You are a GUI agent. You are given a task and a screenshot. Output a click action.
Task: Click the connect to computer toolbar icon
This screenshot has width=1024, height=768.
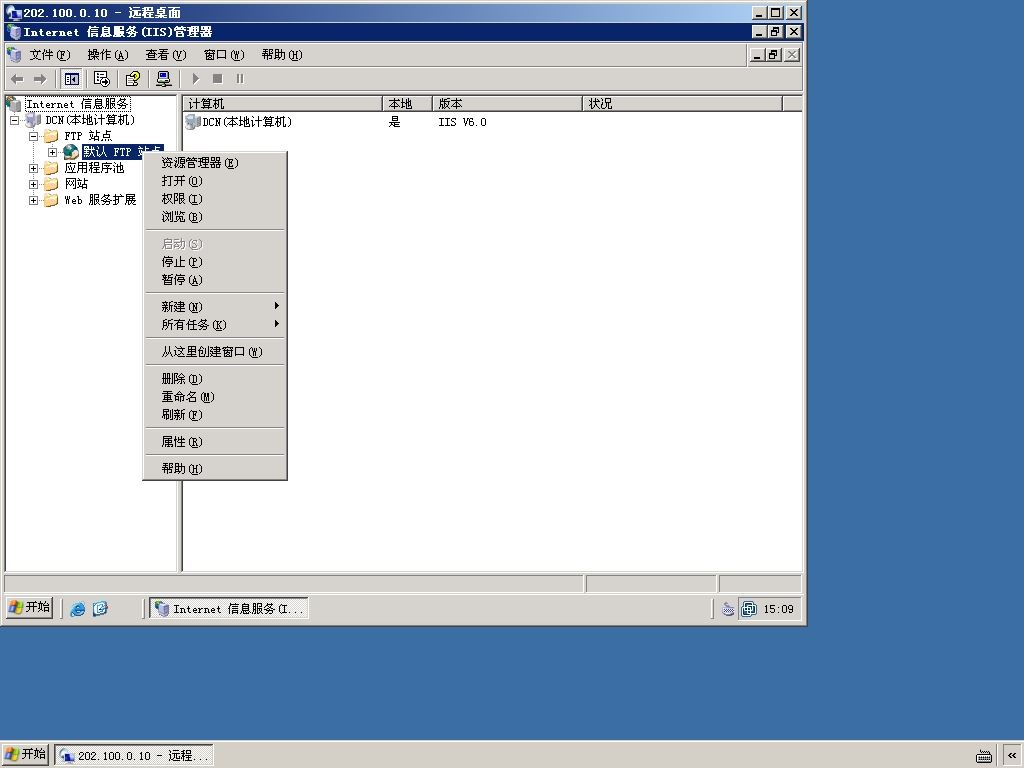pyautogui.click(x=164, y=79)
